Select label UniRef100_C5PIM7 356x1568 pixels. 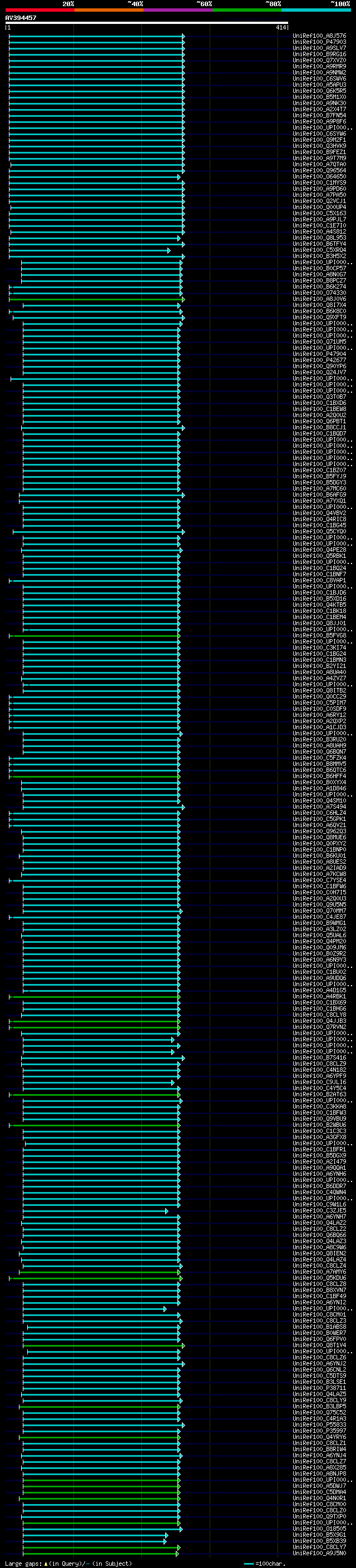[x=319, y=703]
